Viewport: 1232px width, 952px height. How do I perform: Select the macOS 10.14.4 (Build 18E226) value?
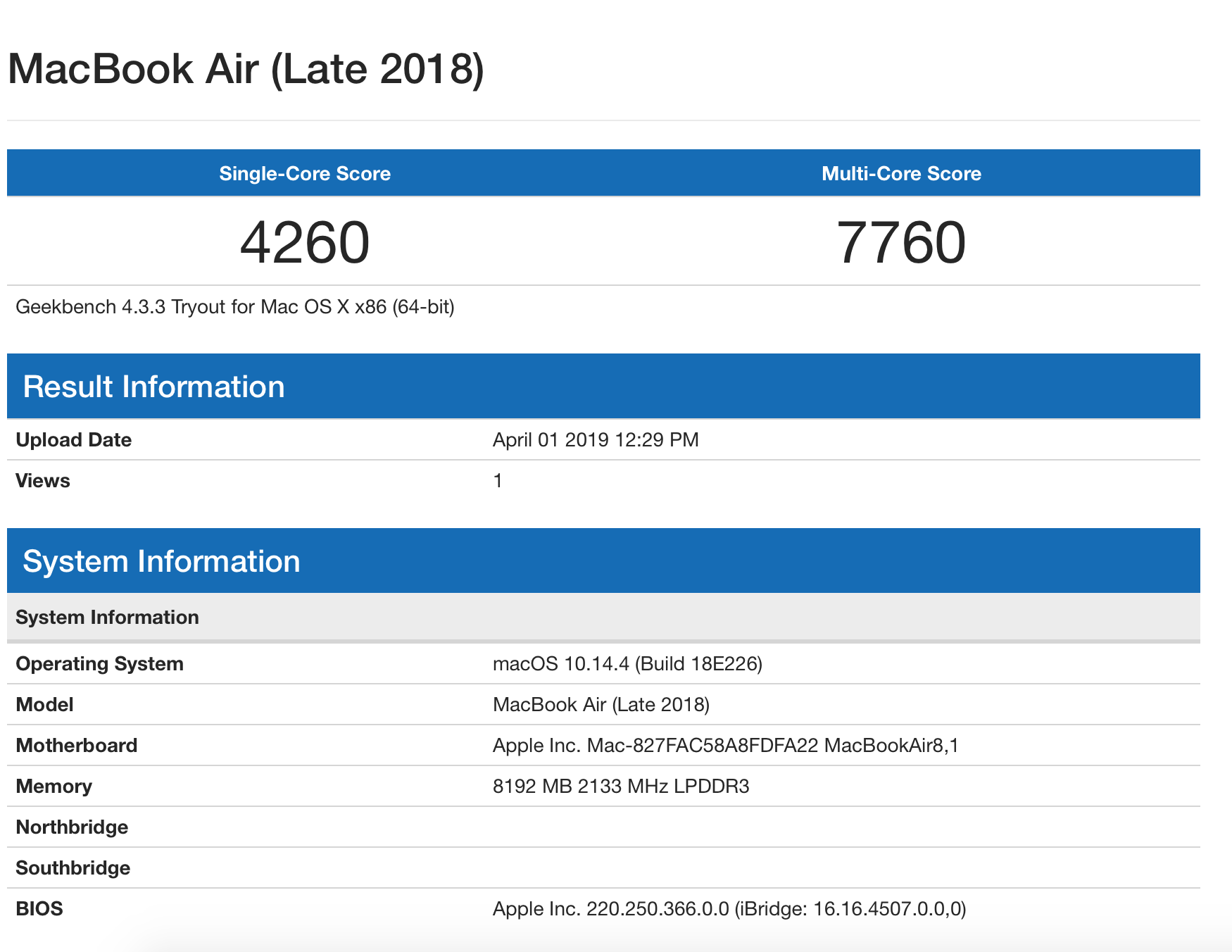click(x=627, y=664)
